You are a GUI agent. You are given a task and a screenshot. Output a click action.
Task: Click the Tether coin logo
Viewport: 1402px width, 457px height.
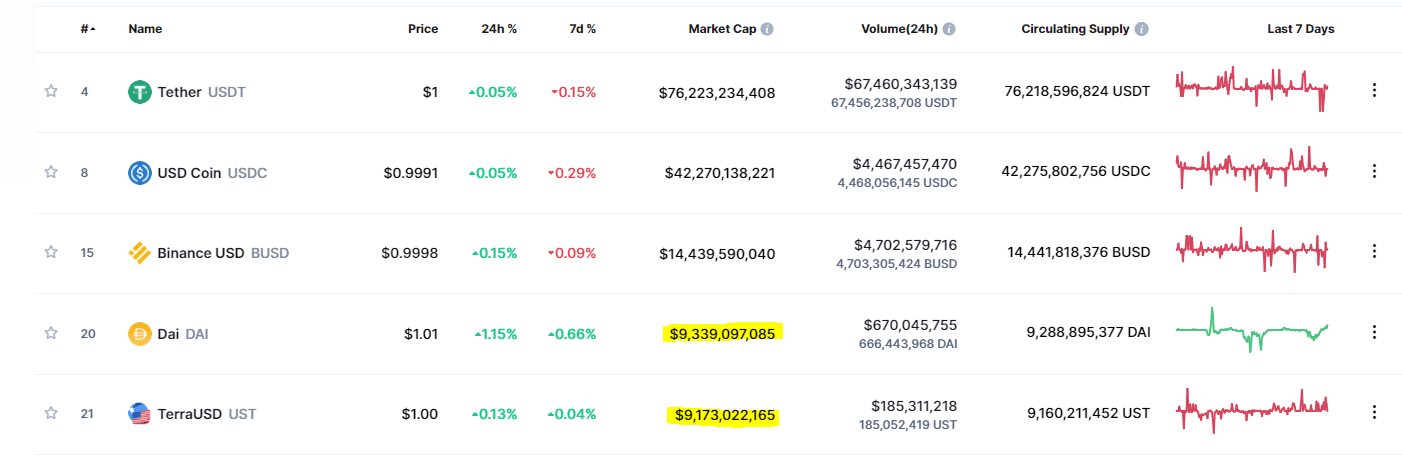click(140, 92)
